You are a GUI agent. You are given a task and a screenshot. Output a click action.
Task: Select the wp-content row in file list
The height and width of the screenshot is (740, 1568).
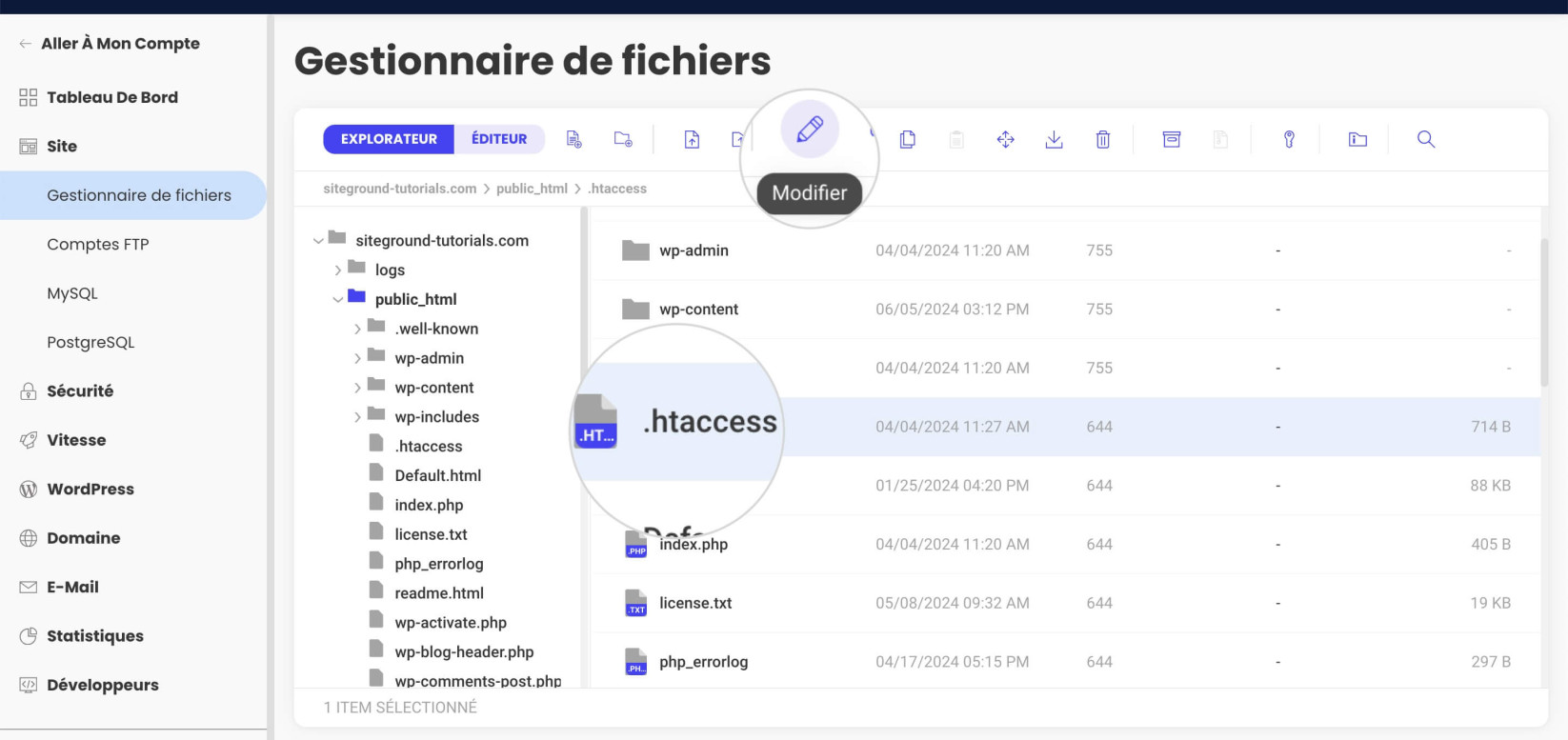click(1065, 310)
